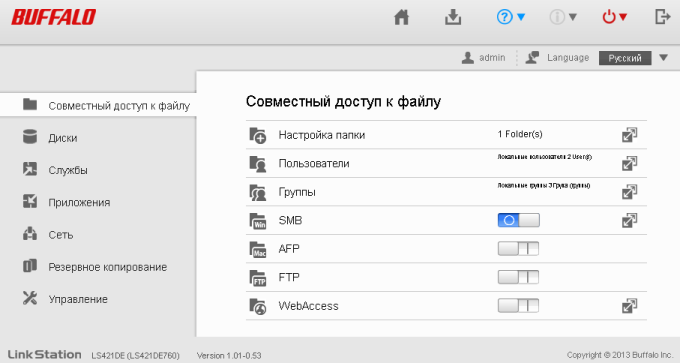Click the LinkStation footer logo
Viewport: 680px width, 363px height.
pos(45,354)
